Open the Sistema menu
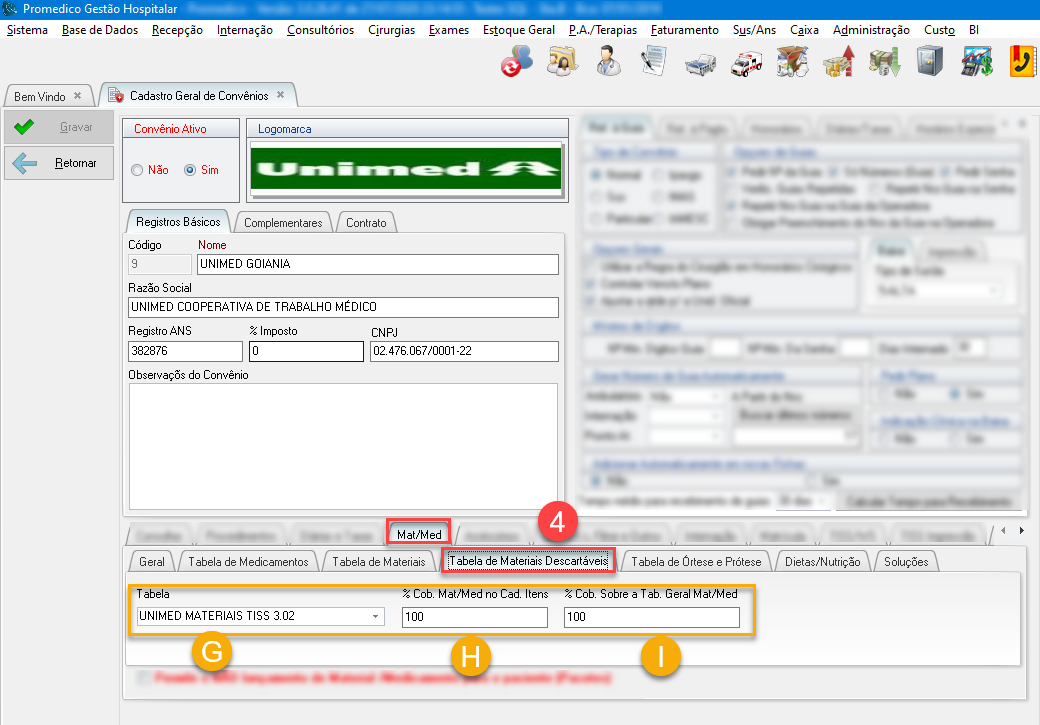This screenshot has height=725, width=1040. [27, 30]
